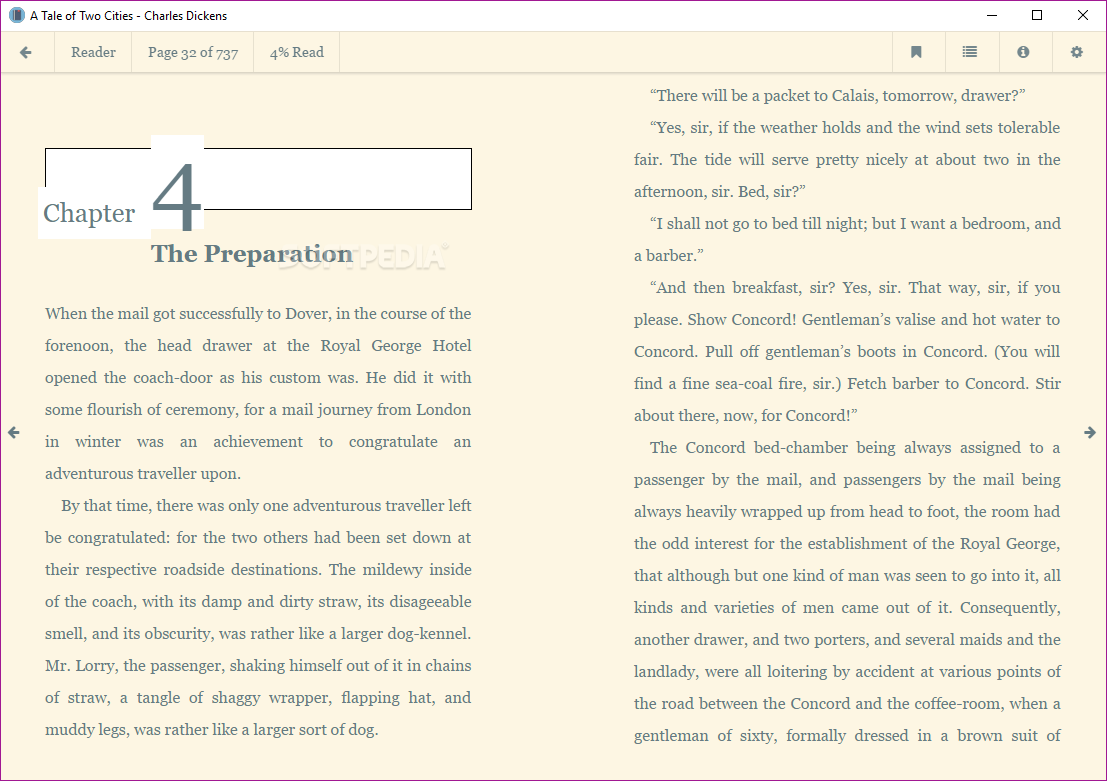Click the line 'I shall not go to bed till night'

click(x=855, y=223)
